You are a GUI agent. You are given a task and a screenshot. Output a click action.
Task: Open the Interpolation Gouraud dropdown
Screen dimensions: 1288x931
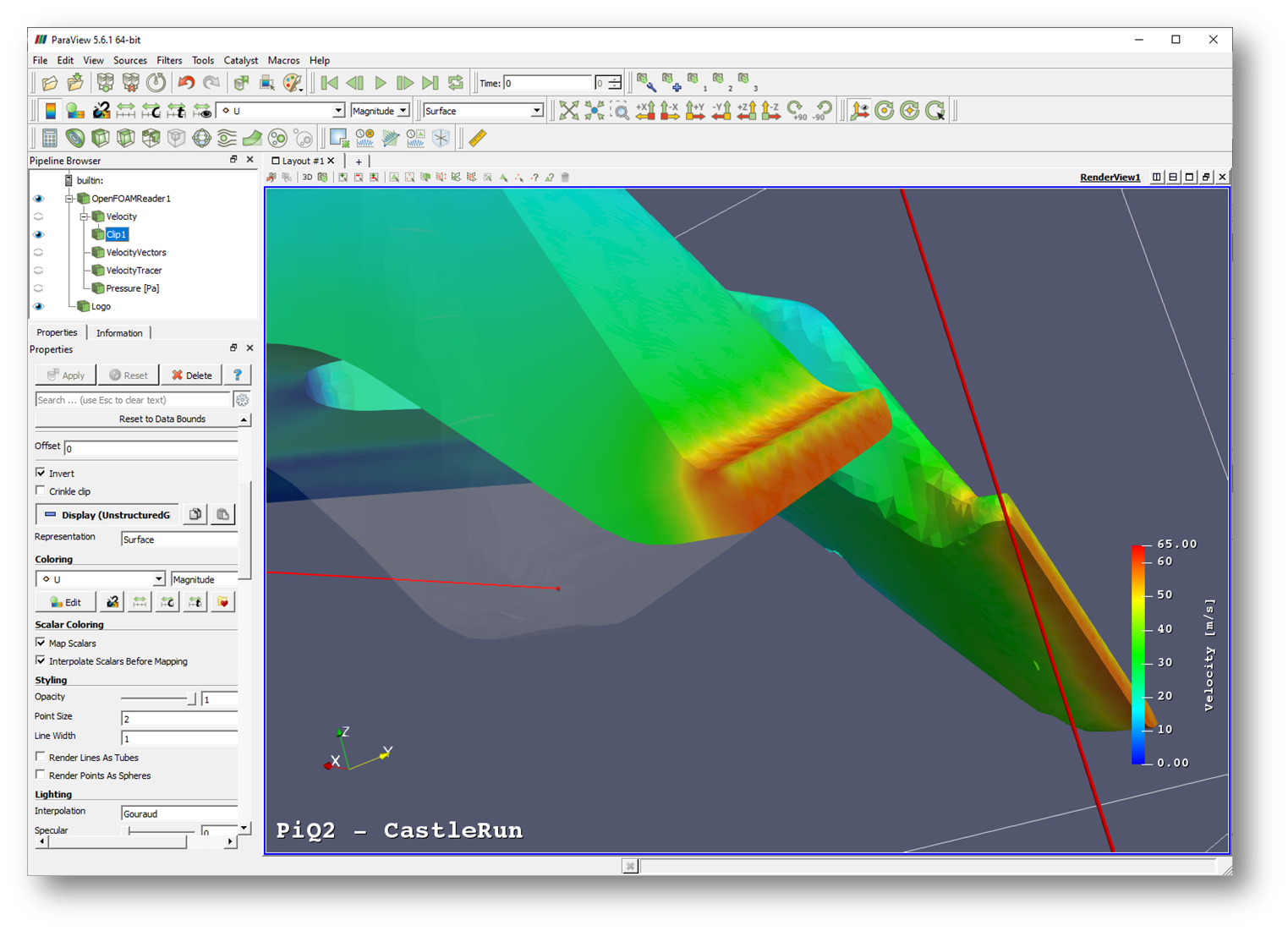point(179,813)
